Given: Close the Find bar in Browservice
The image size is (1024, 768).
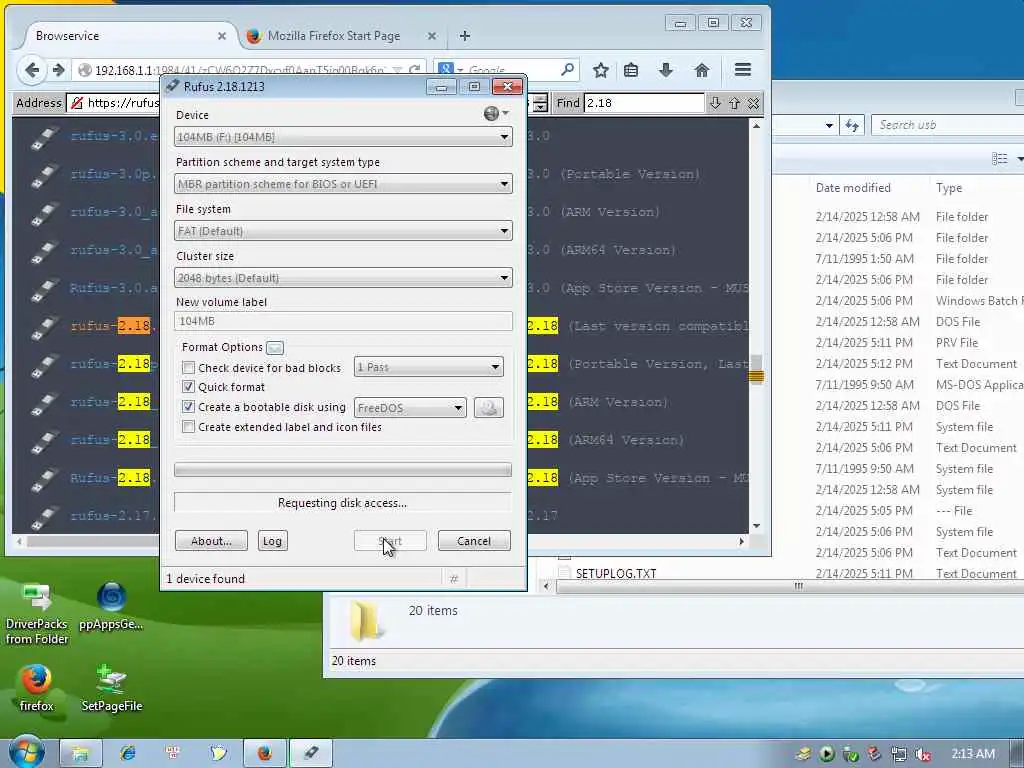Looking at the screenshot, I should point(754,103).
